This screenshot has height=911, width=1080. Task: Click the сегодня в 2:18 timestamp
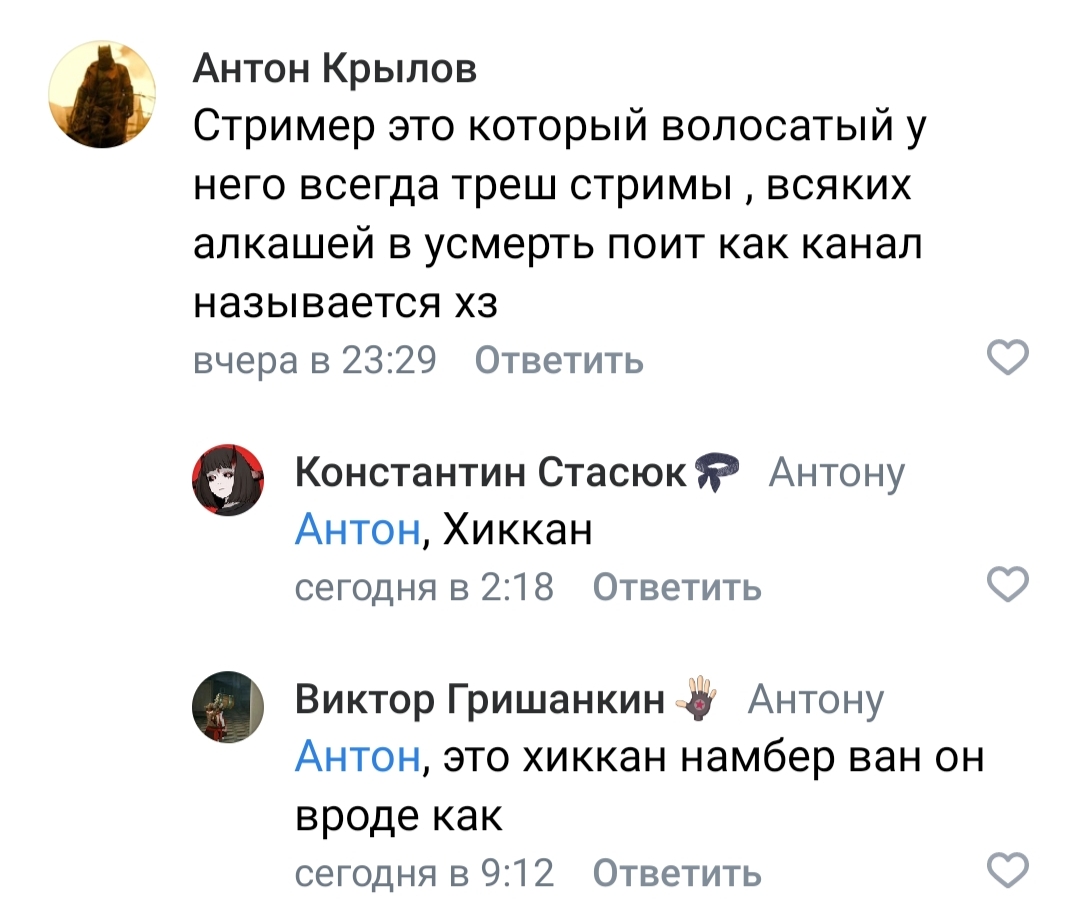coord(424,587)
